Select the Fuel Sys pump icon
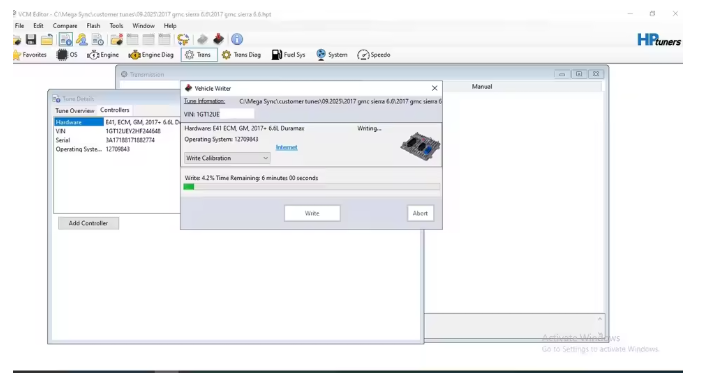Image resolution: width=703 pixels, height=390 pixels. 289,55
